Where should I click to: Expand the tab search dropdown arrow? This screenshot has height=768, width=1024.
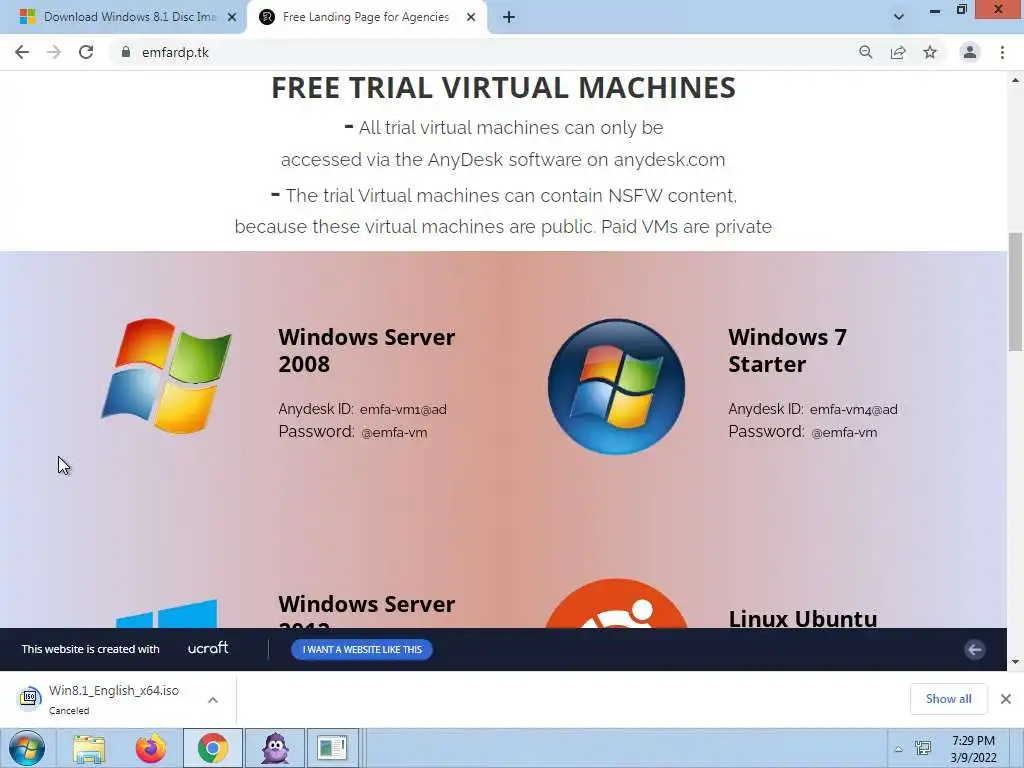point(899,17)
